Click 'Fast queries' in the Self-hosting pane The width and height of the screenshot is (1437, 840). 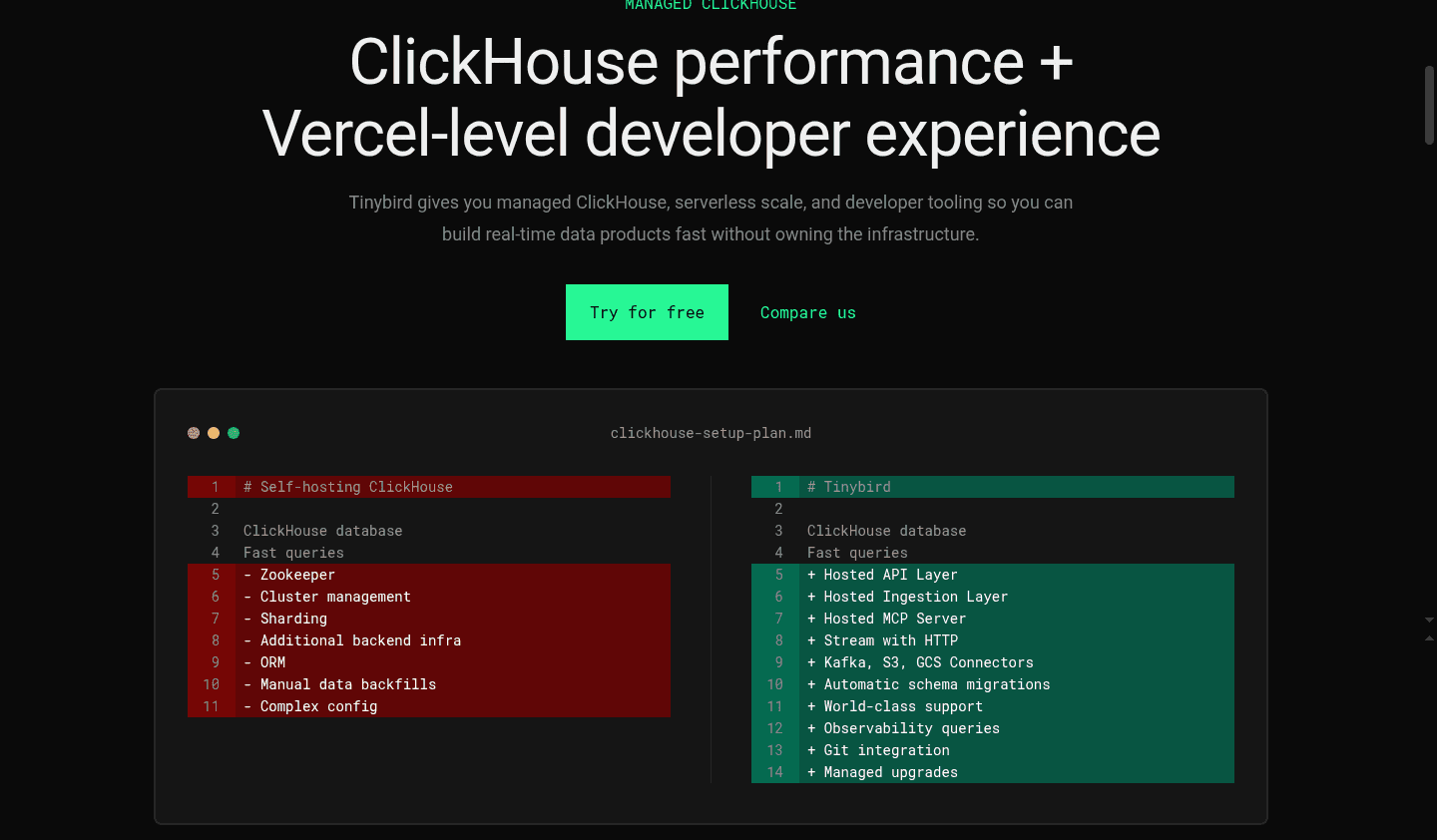pyautogui.click(x=293, y=553)
